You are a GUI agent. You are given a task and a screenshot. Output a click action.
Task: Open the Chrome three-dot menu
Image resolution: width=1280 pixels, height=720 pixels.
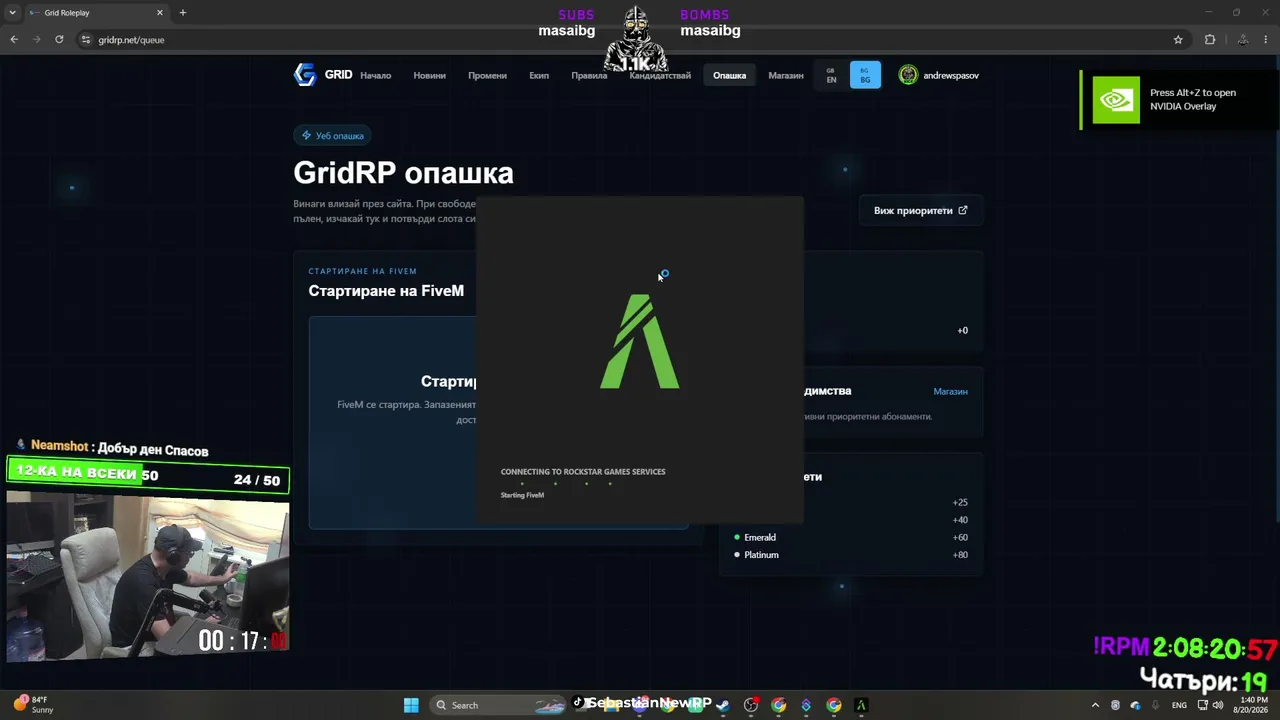coord(1268,40)
